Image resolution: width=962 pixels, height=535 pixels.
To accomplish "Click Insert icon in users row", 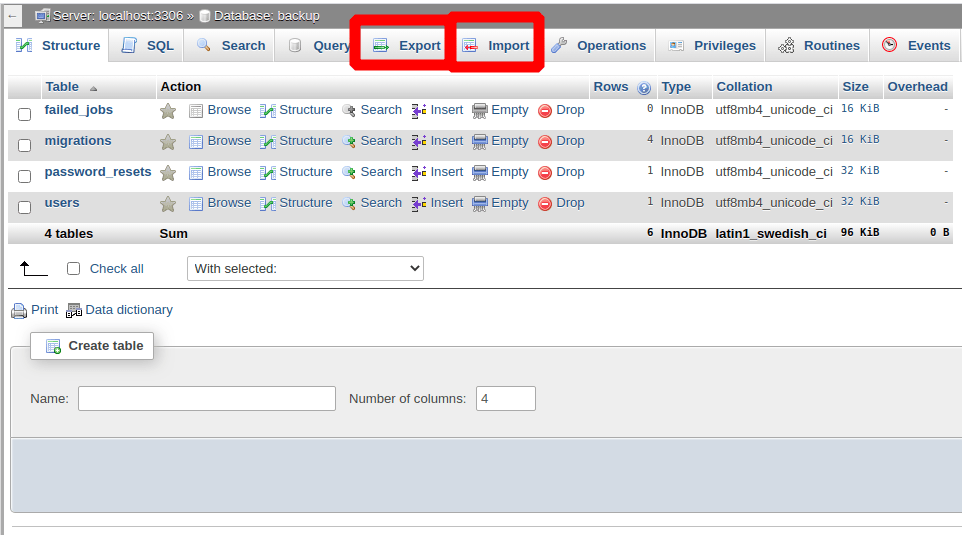I will (x=419, y=204).
